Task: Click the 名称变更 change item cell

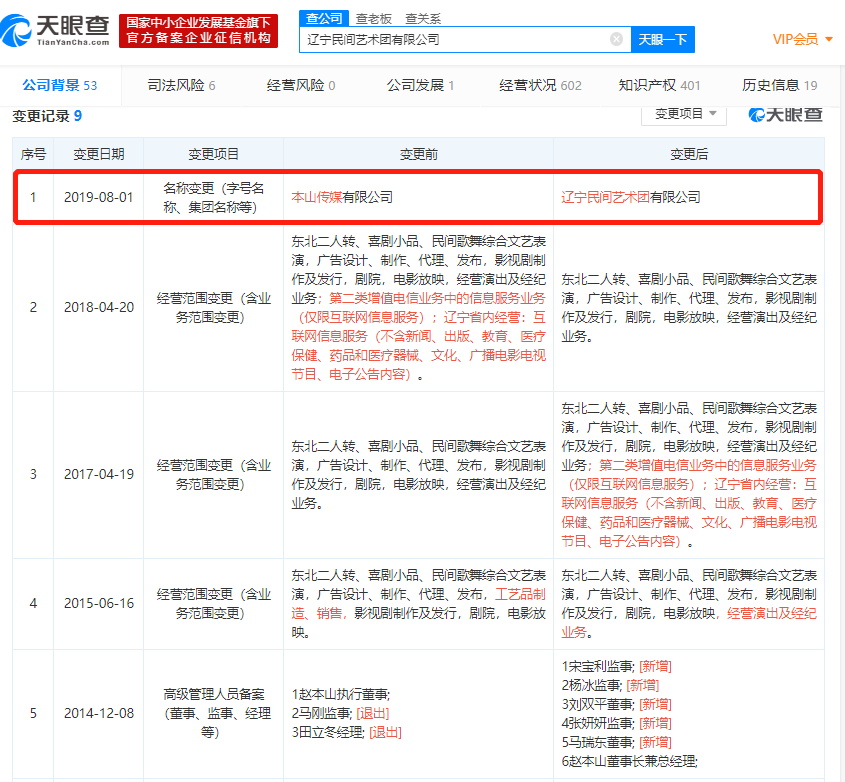Action: 213,197
